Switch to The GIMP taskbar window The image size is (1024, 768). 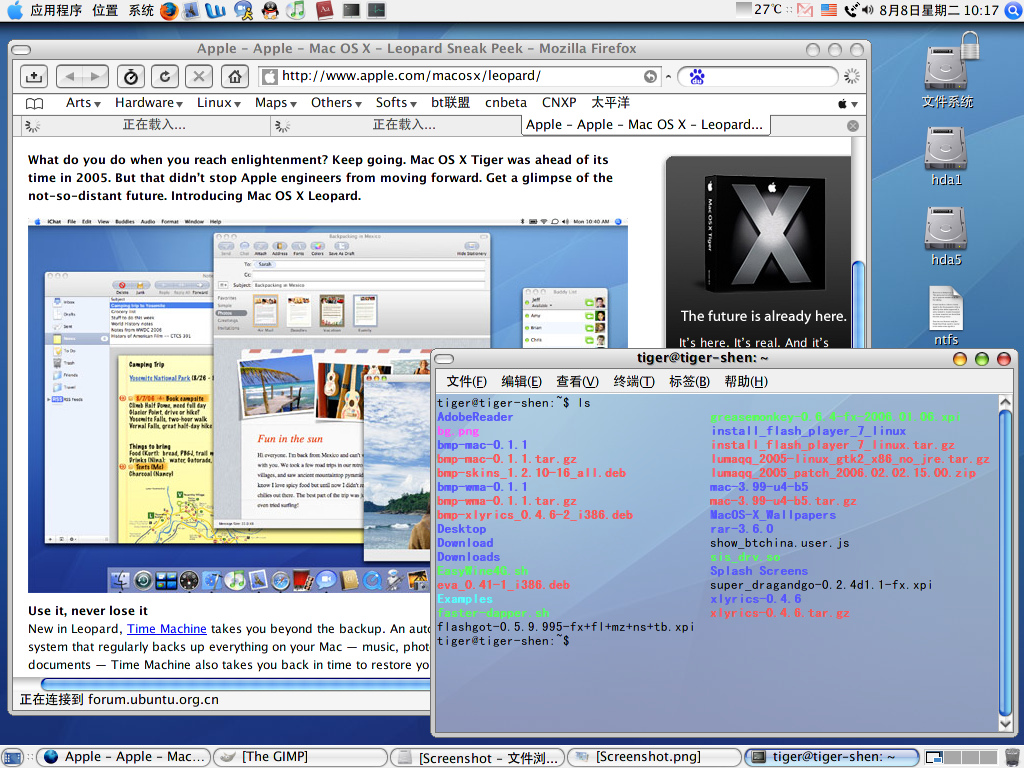[x=300, y=757]
